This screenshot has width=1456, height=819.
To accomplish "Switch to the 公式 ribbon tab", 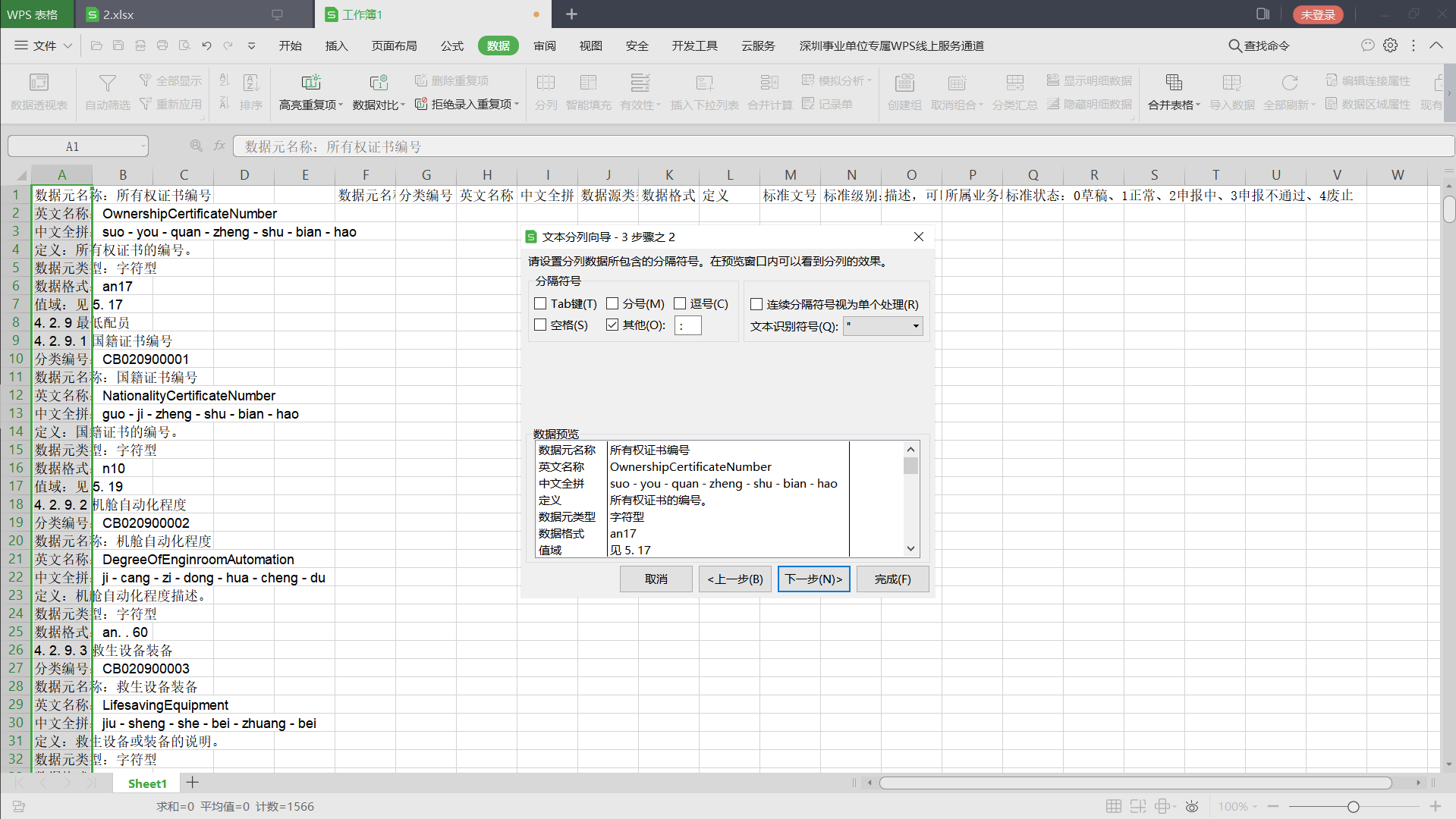I will 452,45.
